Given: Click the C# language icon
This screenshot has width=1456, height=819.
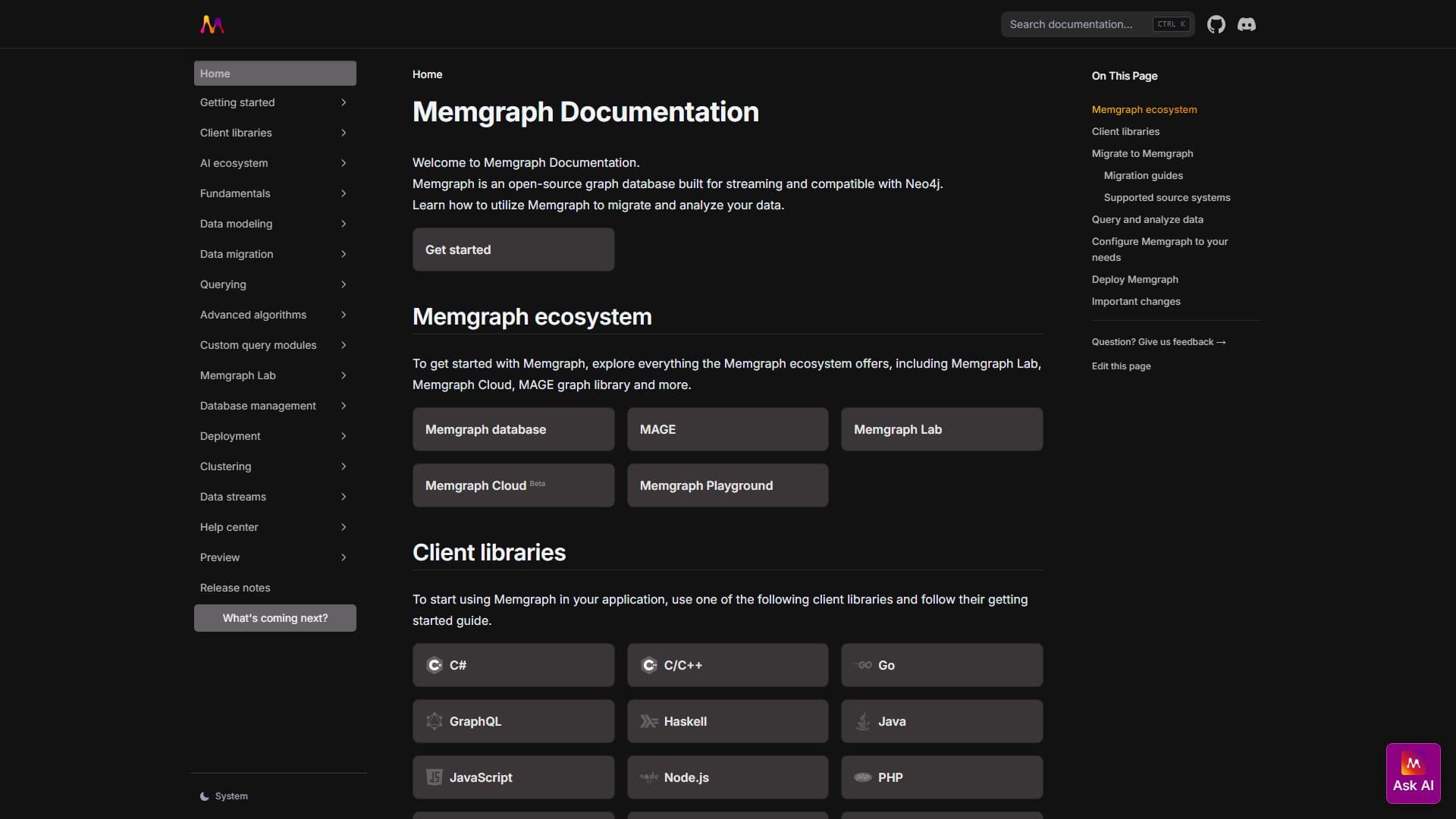Looking at the screenshot, I should click(x=435, y=665).
